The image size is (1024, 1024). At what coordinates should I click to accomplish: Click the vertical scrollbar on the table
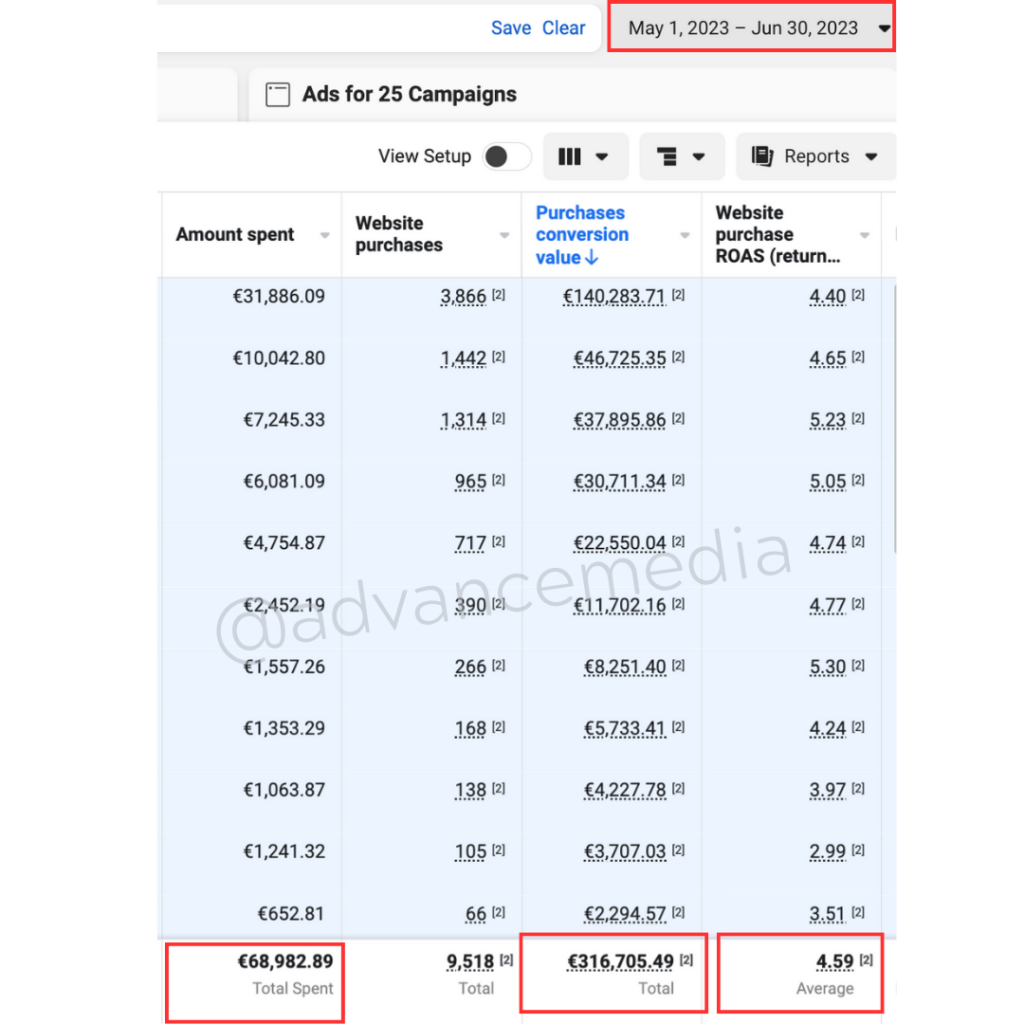click(894, 420)
